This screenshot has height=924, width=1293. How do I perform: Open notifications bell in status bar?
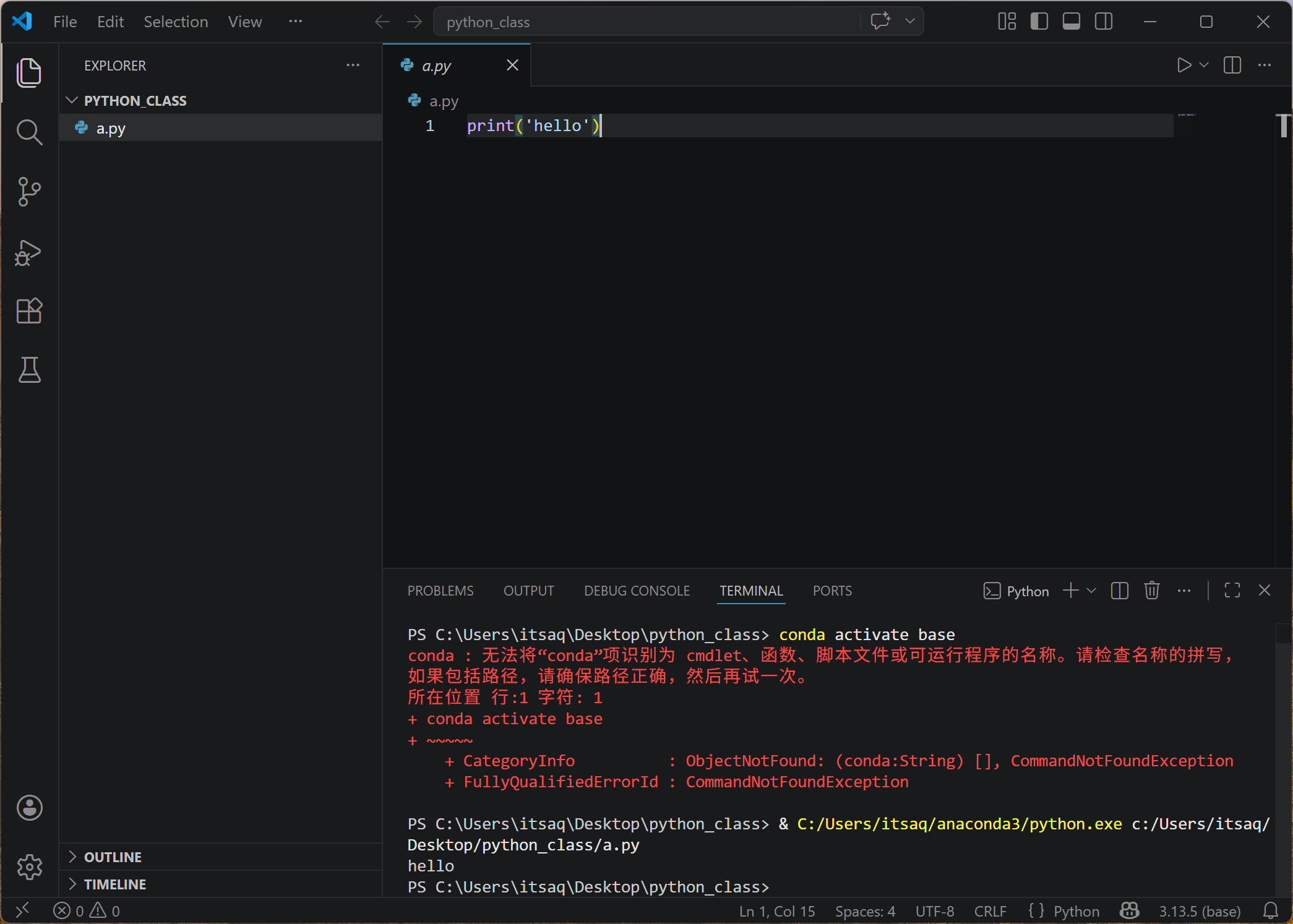click(1271, 910)
